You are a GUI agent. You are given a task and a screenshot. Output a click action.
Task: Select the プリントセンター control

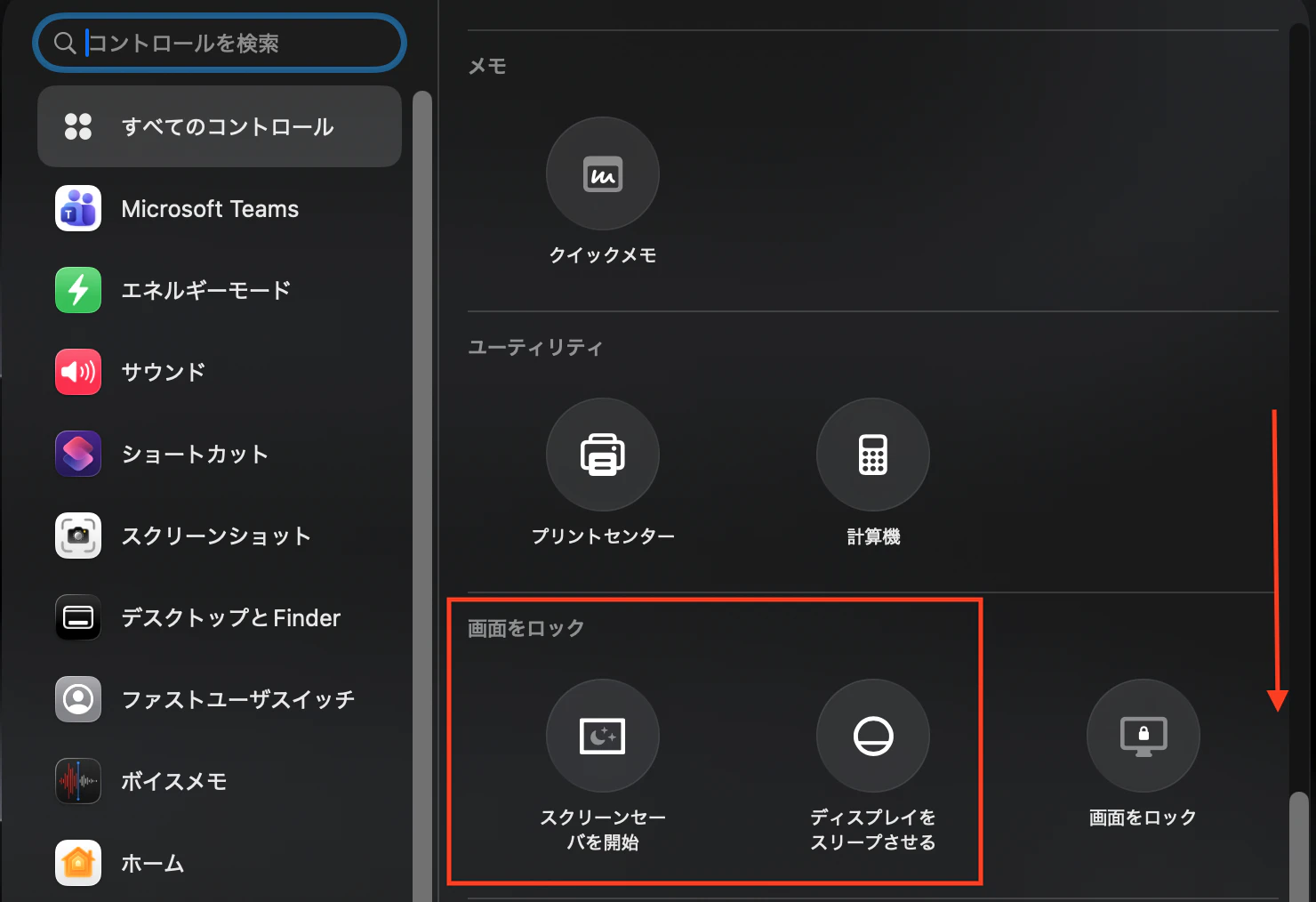coord(603,455)
